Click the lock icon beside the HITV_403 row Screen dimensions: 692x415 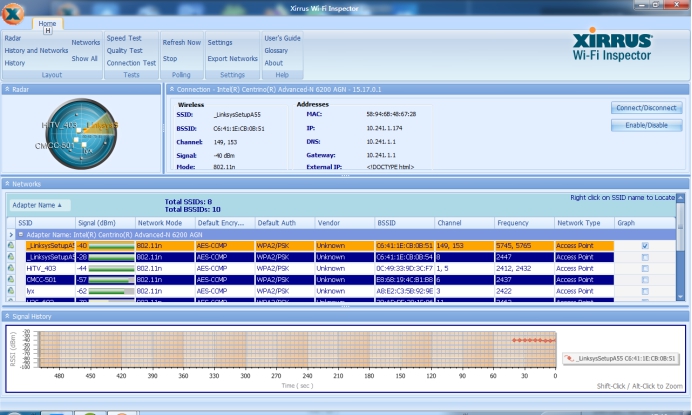click(9, 268)
